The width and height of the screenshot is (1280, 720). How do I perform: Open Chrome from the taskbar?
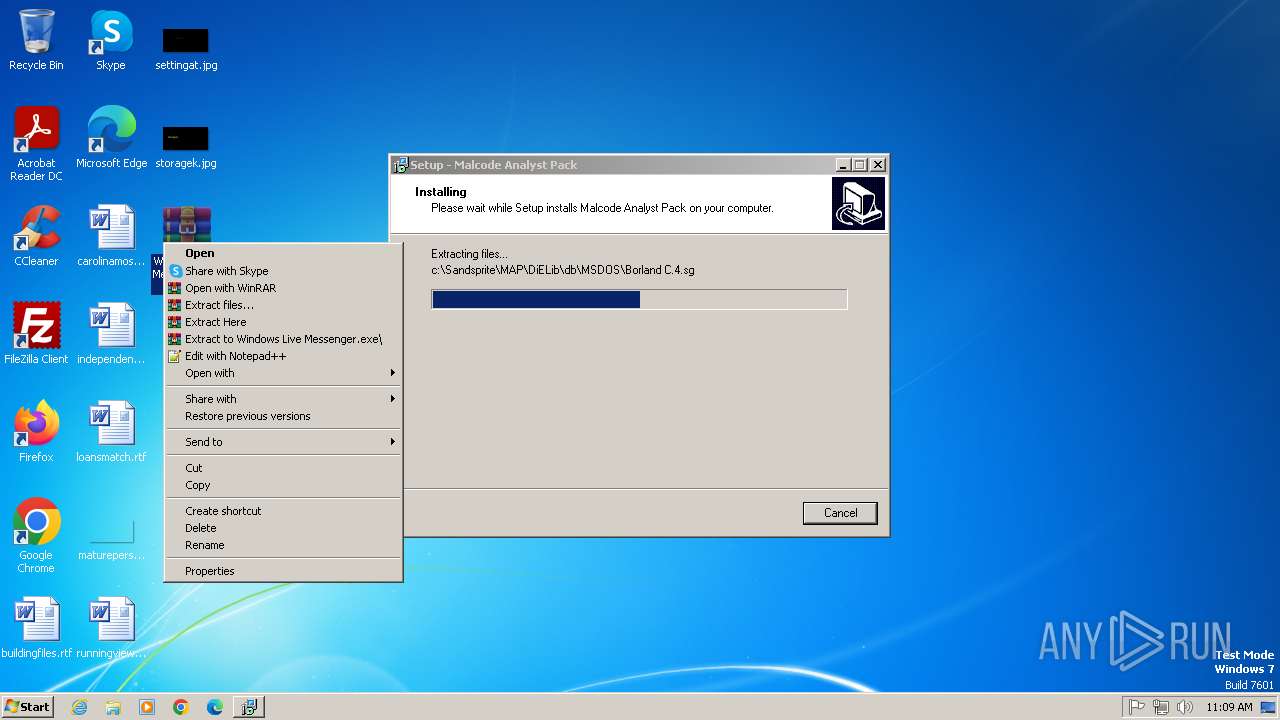[x=181, y=707]
